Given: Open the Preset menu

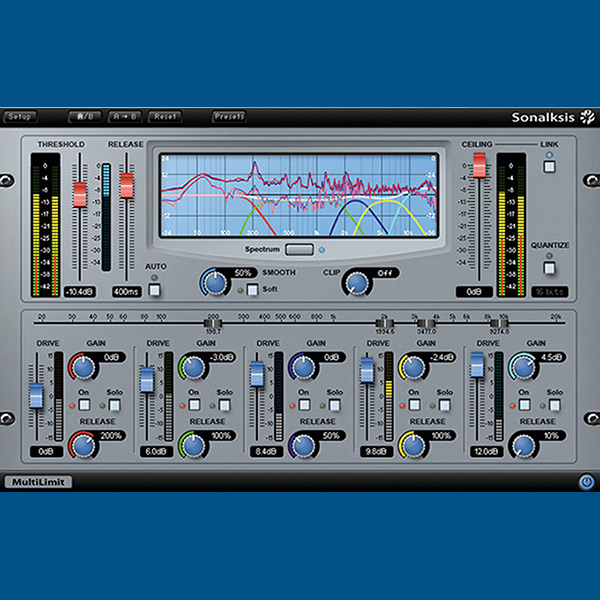Looking at the screenshot, I should [229, 117].
